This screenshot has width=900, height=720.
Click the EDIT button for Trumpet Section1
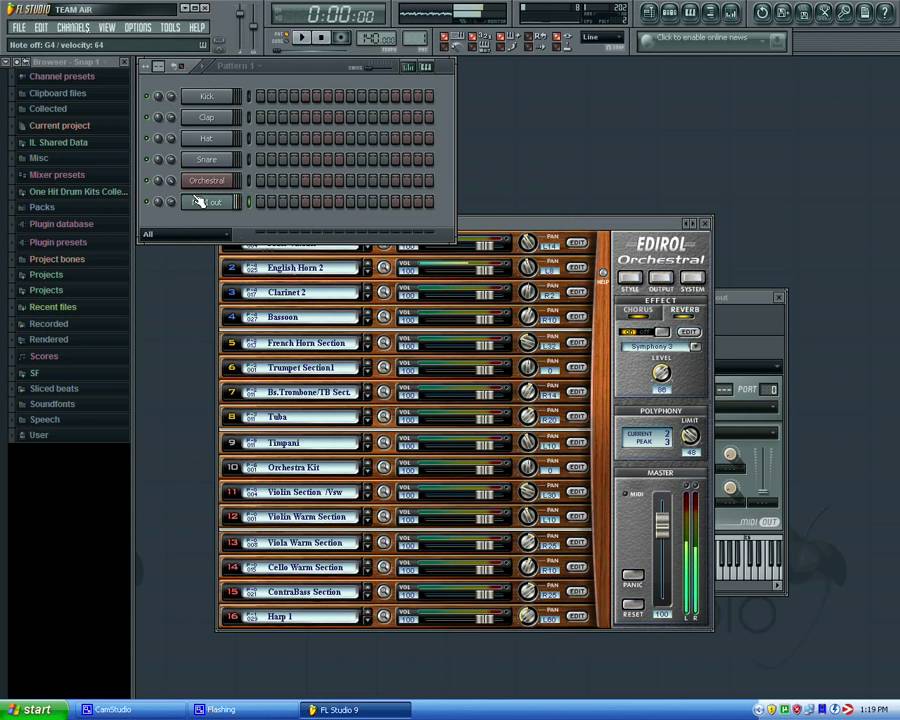click(x=576, y=367)
